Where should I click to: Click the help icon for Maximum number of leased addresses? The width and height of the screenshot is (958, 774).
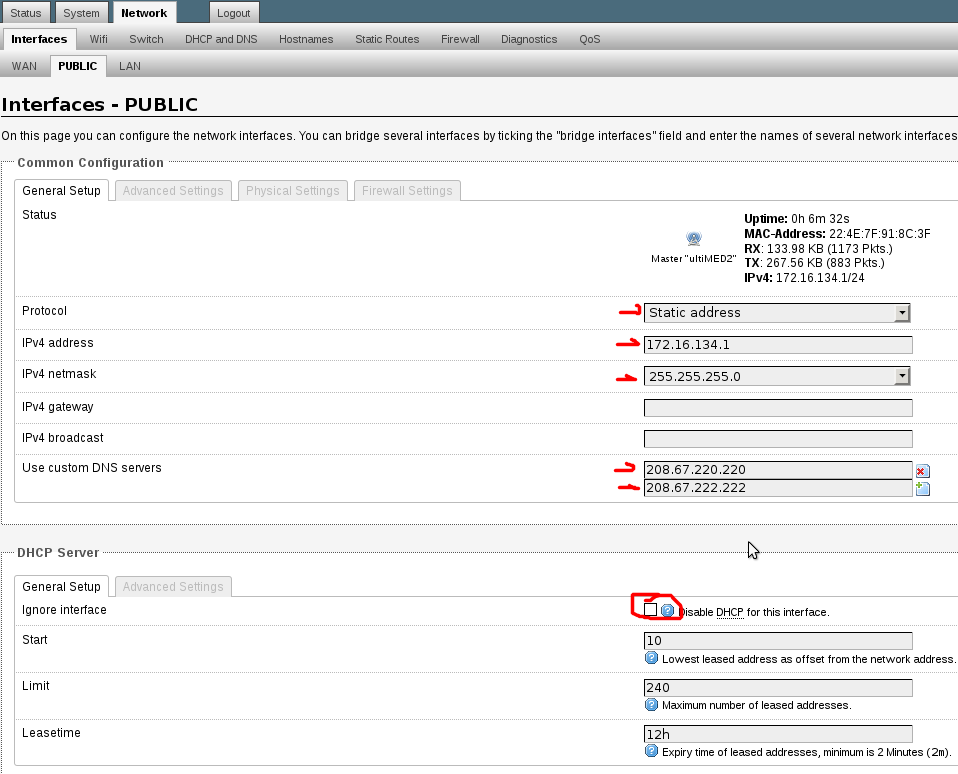tap(651, 704)
